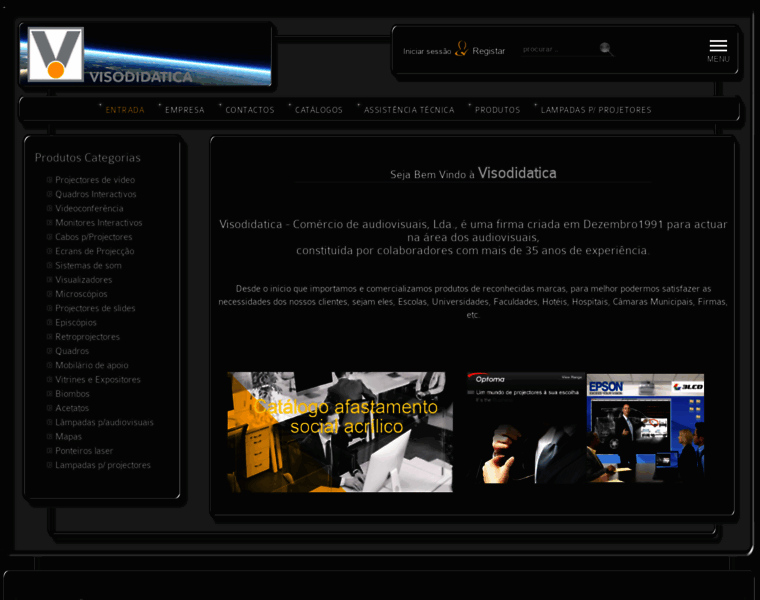Open the Epson 3LCD banner
Image resolution: width=760 pixels, height=600 pixels.
coord(646,428)
